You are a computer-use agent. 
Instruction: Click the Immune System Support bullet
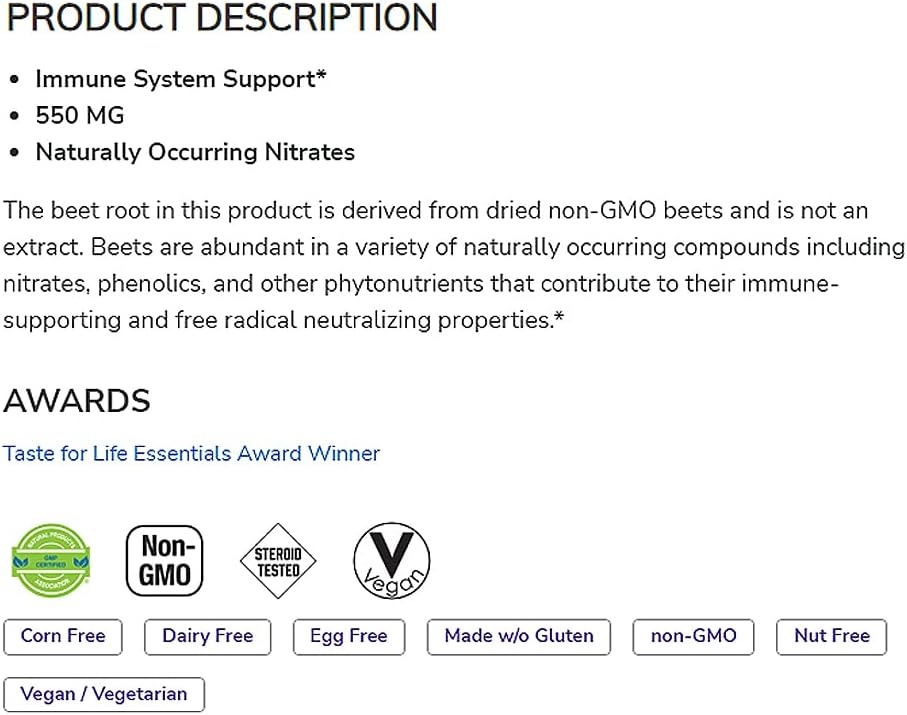(x=180, y=79)
